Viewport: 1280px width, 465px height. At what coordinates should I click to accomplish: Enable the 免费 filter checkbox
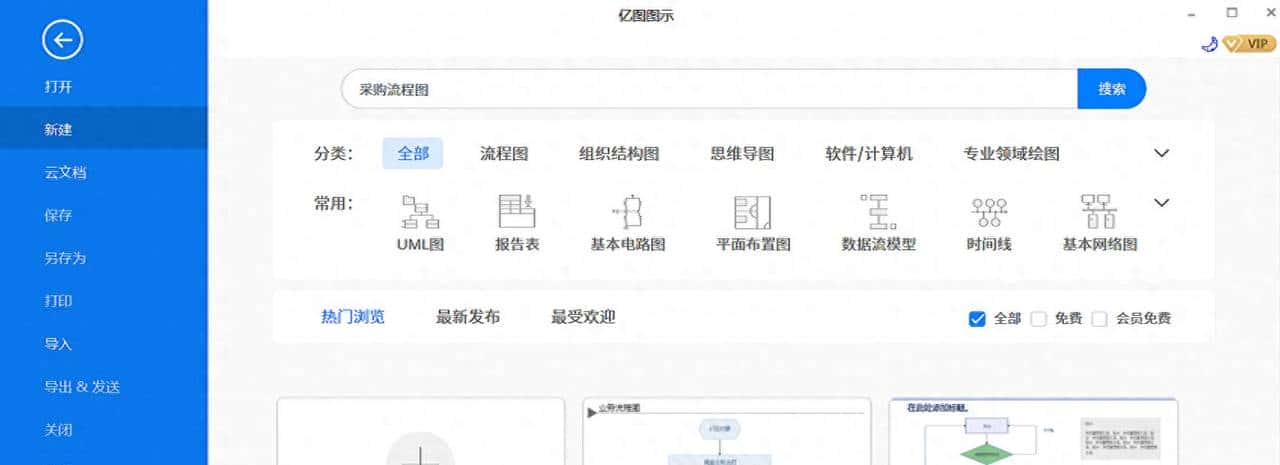(x=1039, y=319)
